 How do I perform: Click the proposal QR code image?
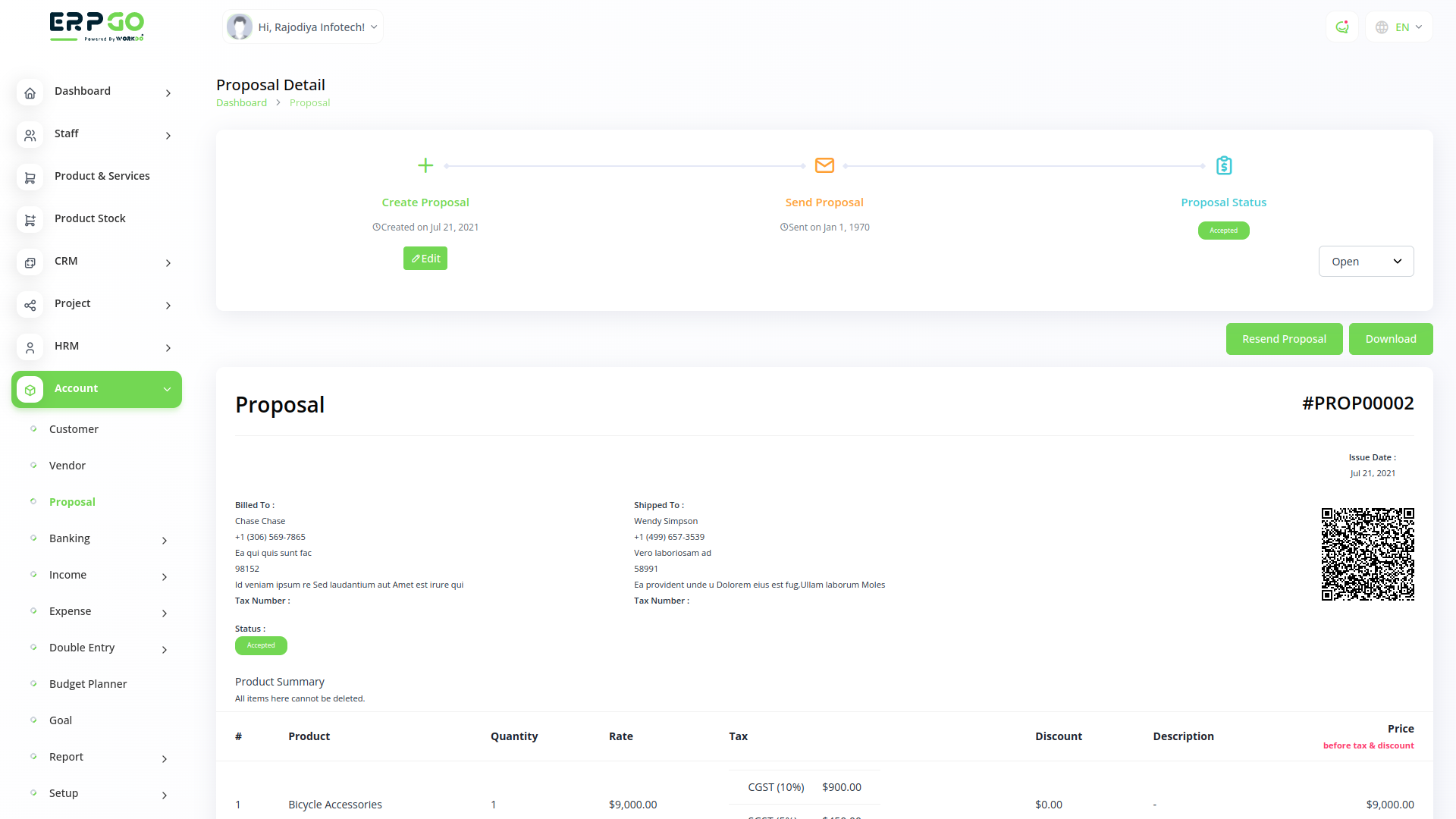1367,554
